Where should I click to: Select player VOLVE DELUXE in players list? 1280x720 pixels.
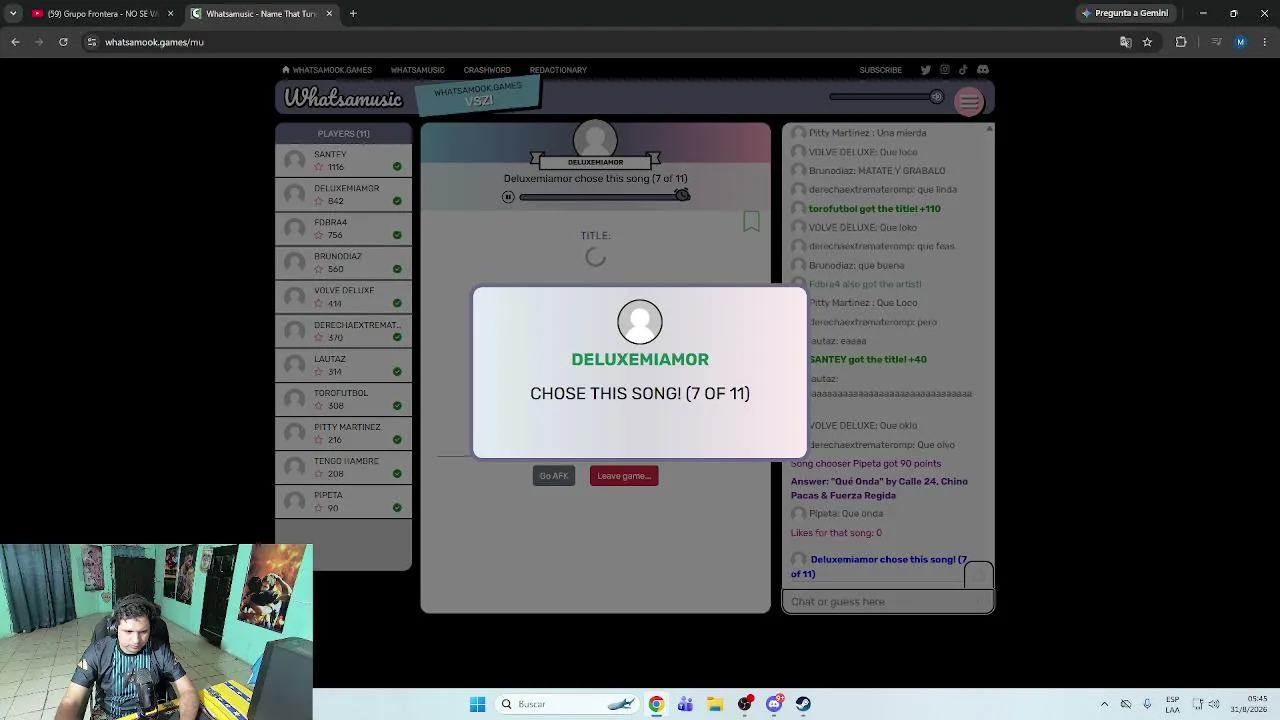(343, 296)
